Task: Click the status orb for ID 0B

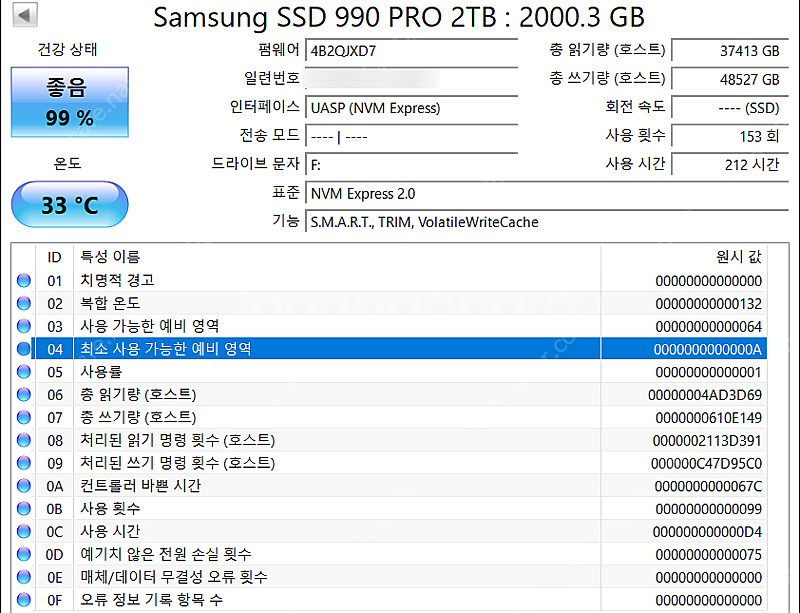Action: [23, 508]
